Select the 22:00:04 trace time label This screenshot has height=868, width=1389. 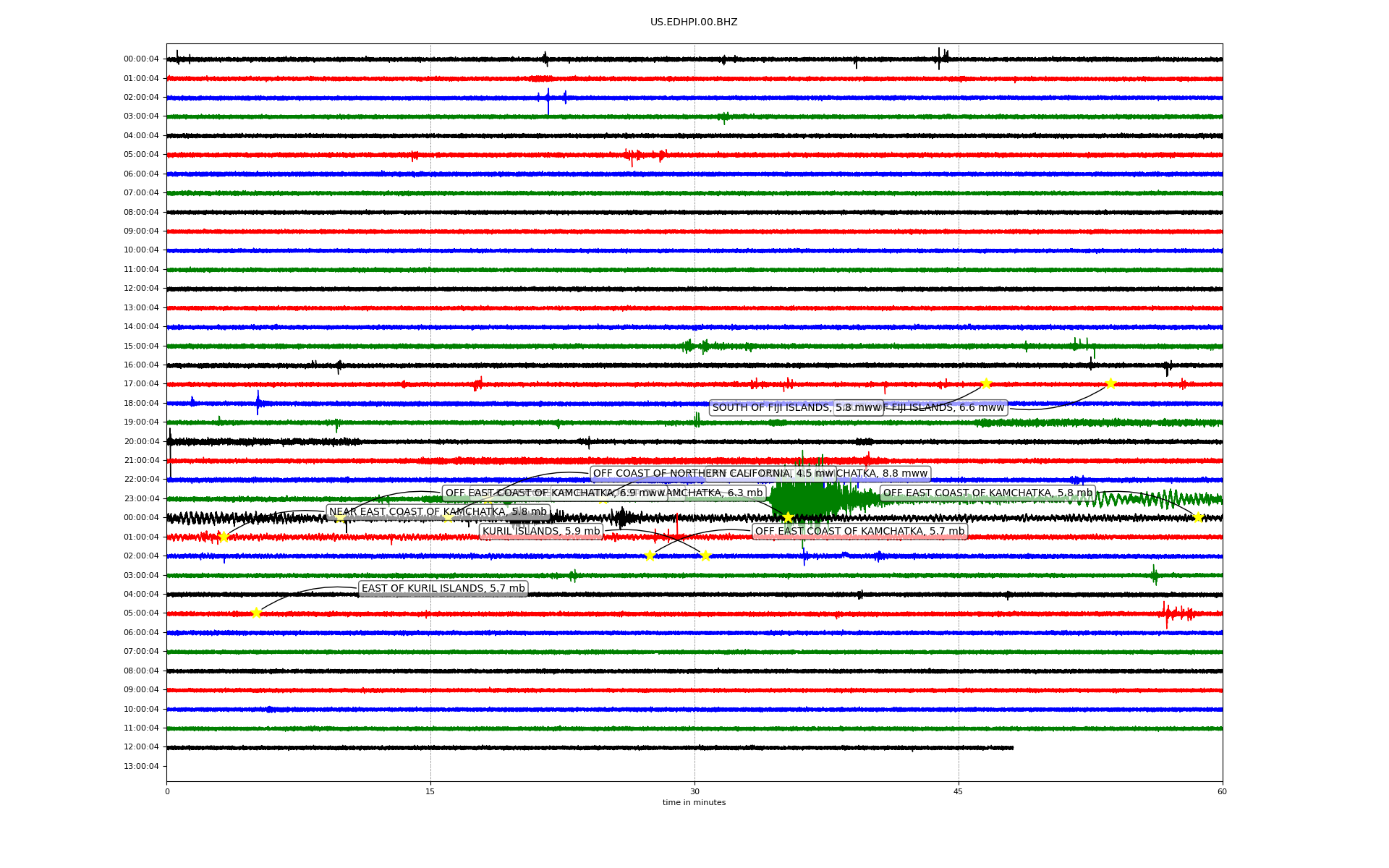click(x=141, y=480)
